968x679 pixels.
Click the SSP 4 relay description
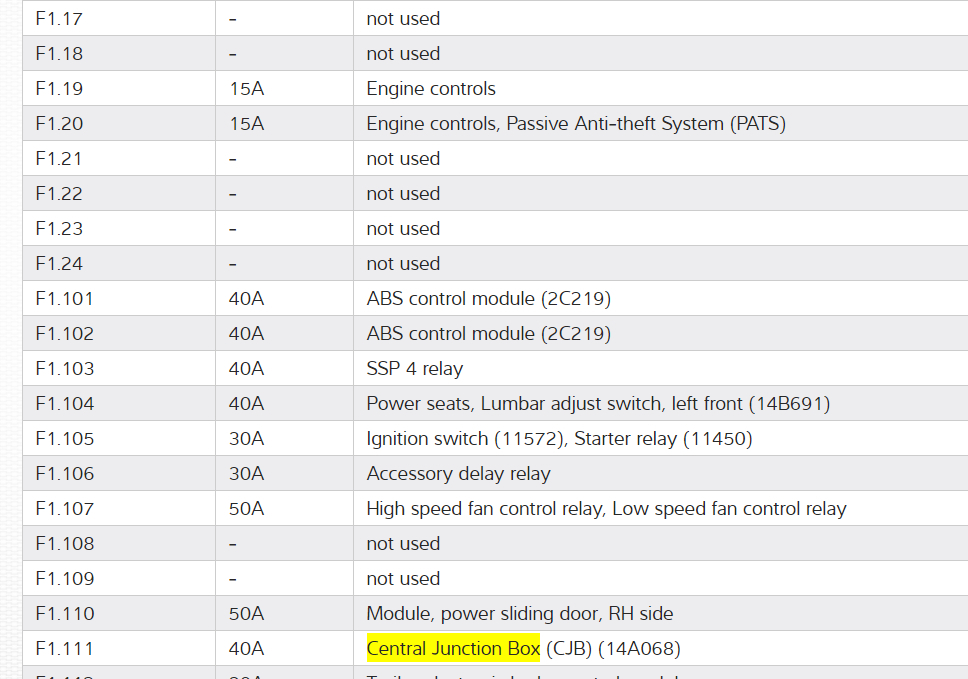pyautogui.click(x=414, y=369)
